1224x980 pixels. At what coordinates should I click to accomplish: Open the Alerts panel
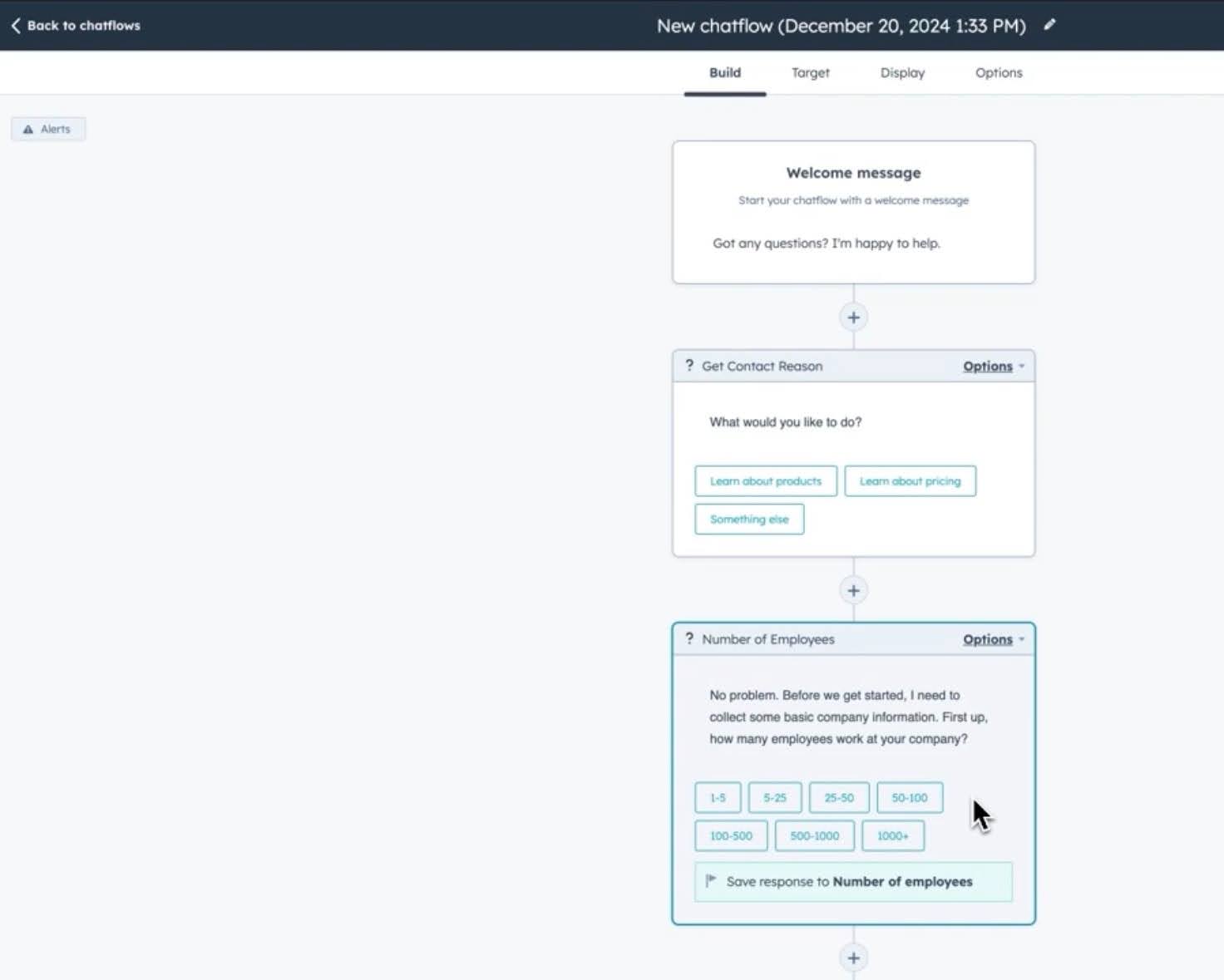point(48,130)
